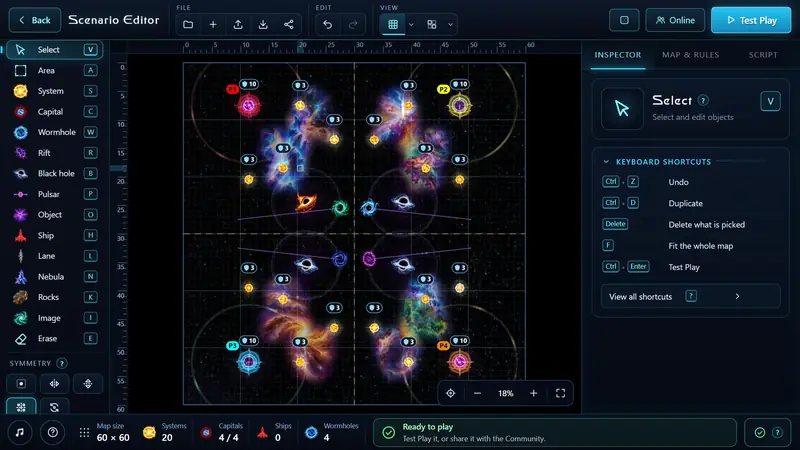Select the green wormhole on the map
This screenshot has width=800, height=450.
340,207
